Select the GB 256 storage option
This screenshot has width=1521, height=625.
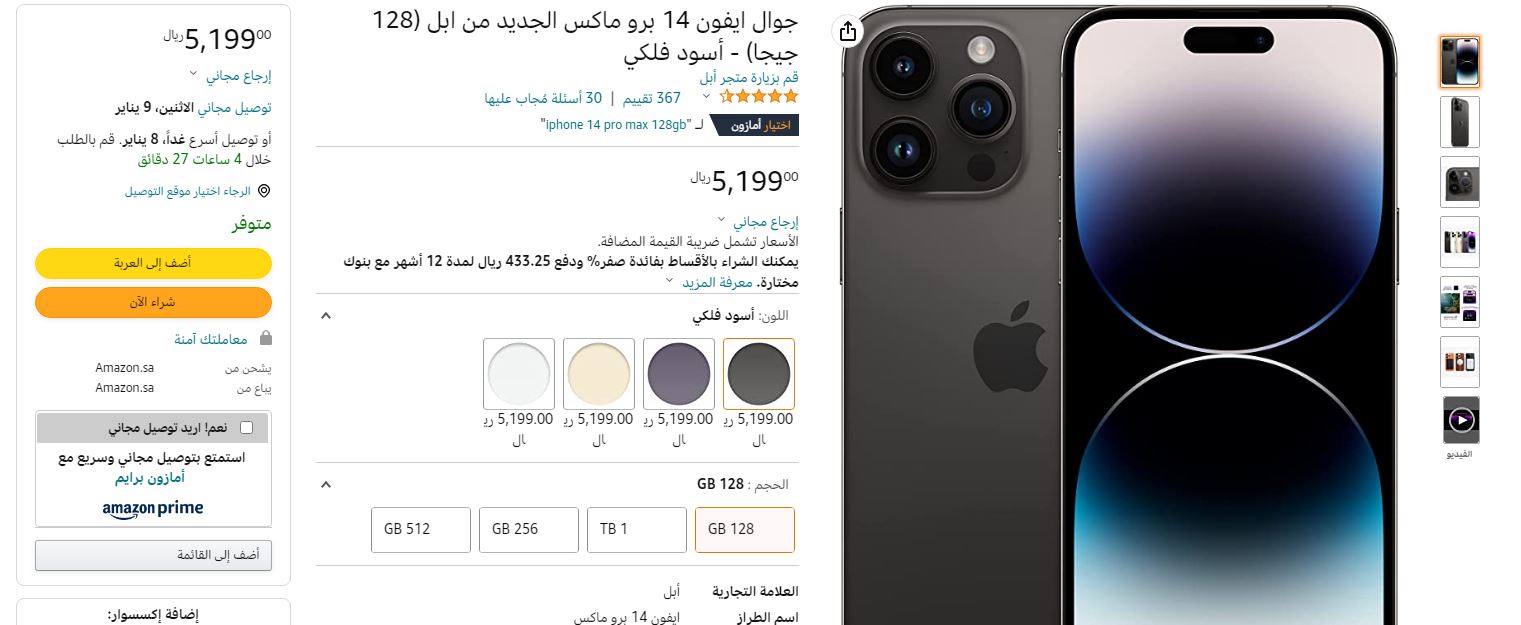point(529,529)
